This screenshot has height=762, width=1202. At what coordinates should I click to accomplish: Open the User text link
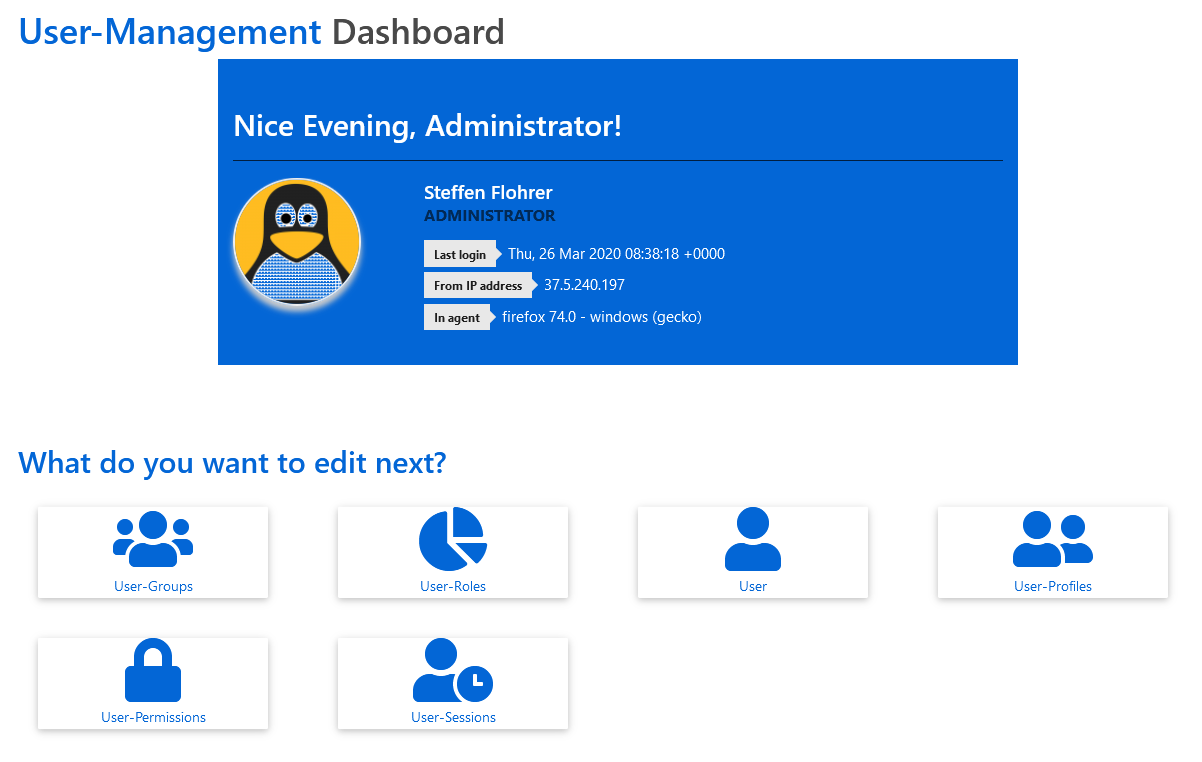click(753, 586)
